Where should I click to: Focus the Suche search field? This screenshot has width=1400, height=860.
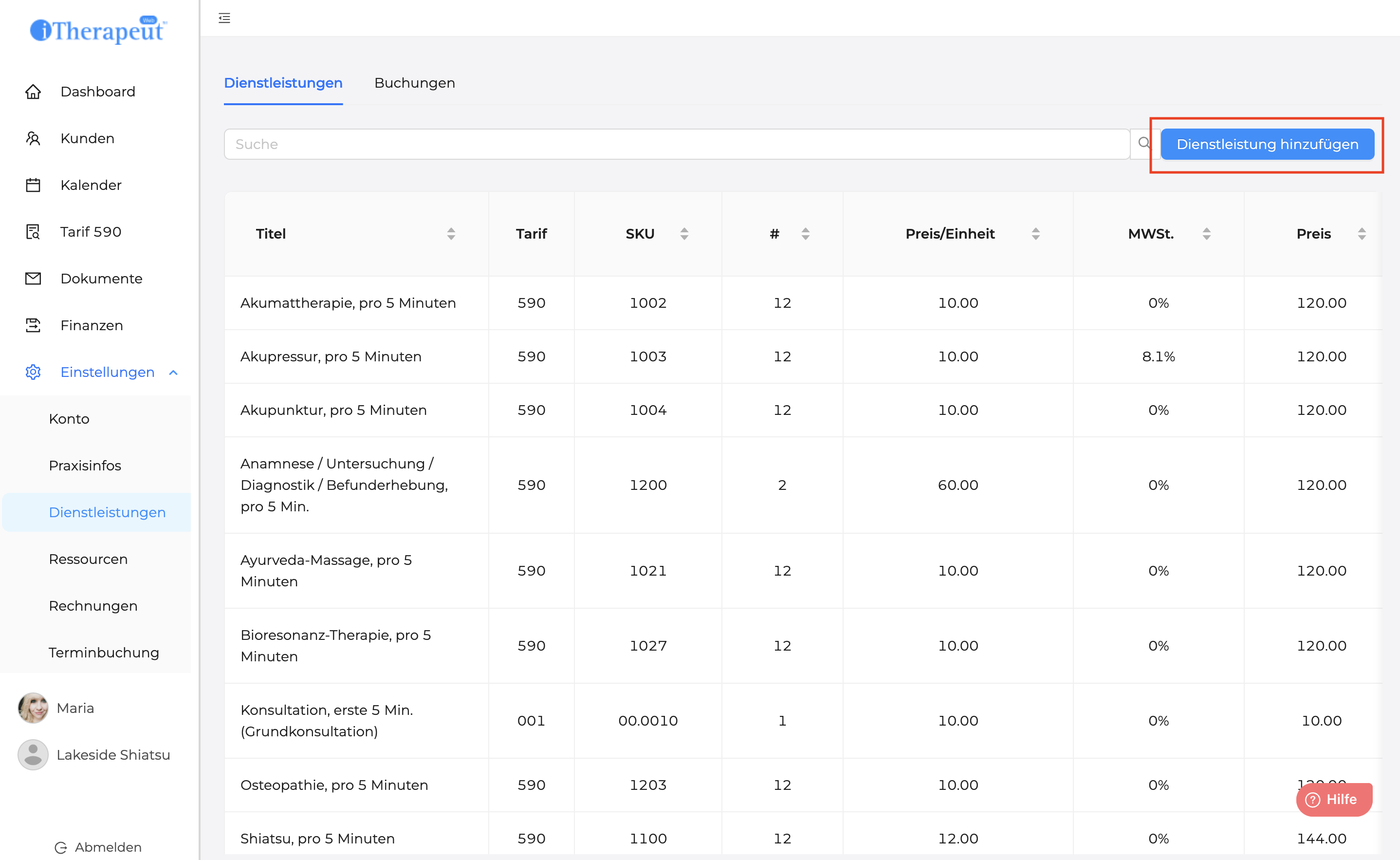(677, 144)
